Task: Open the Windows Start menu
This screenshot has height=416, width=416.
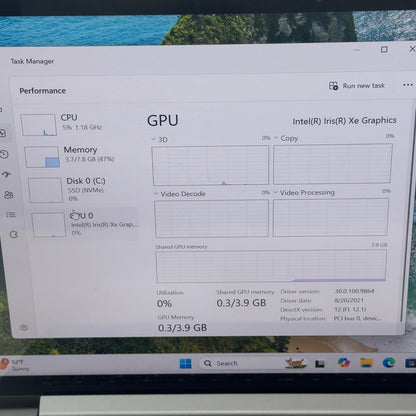Action: point(186,363)
